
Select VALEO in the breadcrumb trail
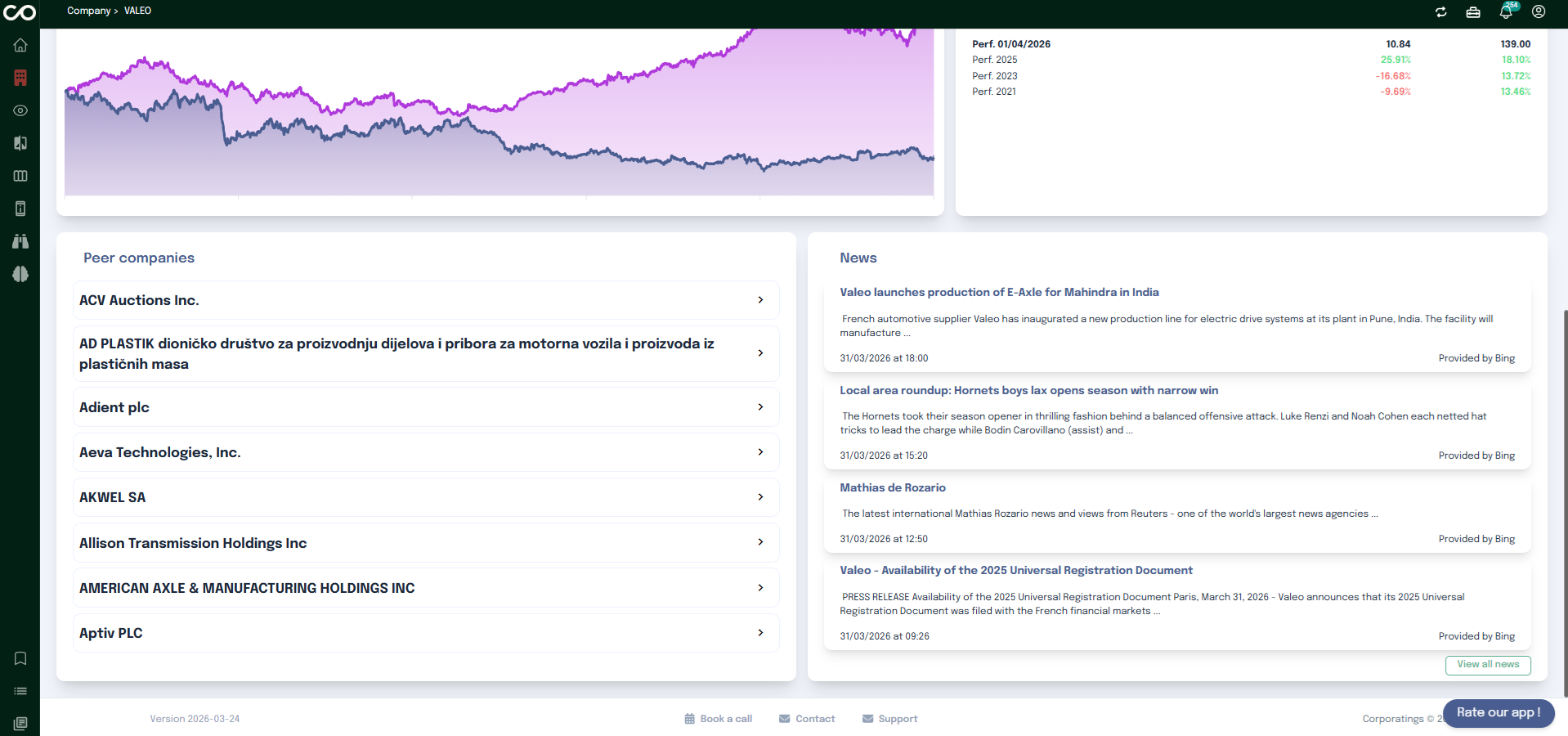point(137,11)
